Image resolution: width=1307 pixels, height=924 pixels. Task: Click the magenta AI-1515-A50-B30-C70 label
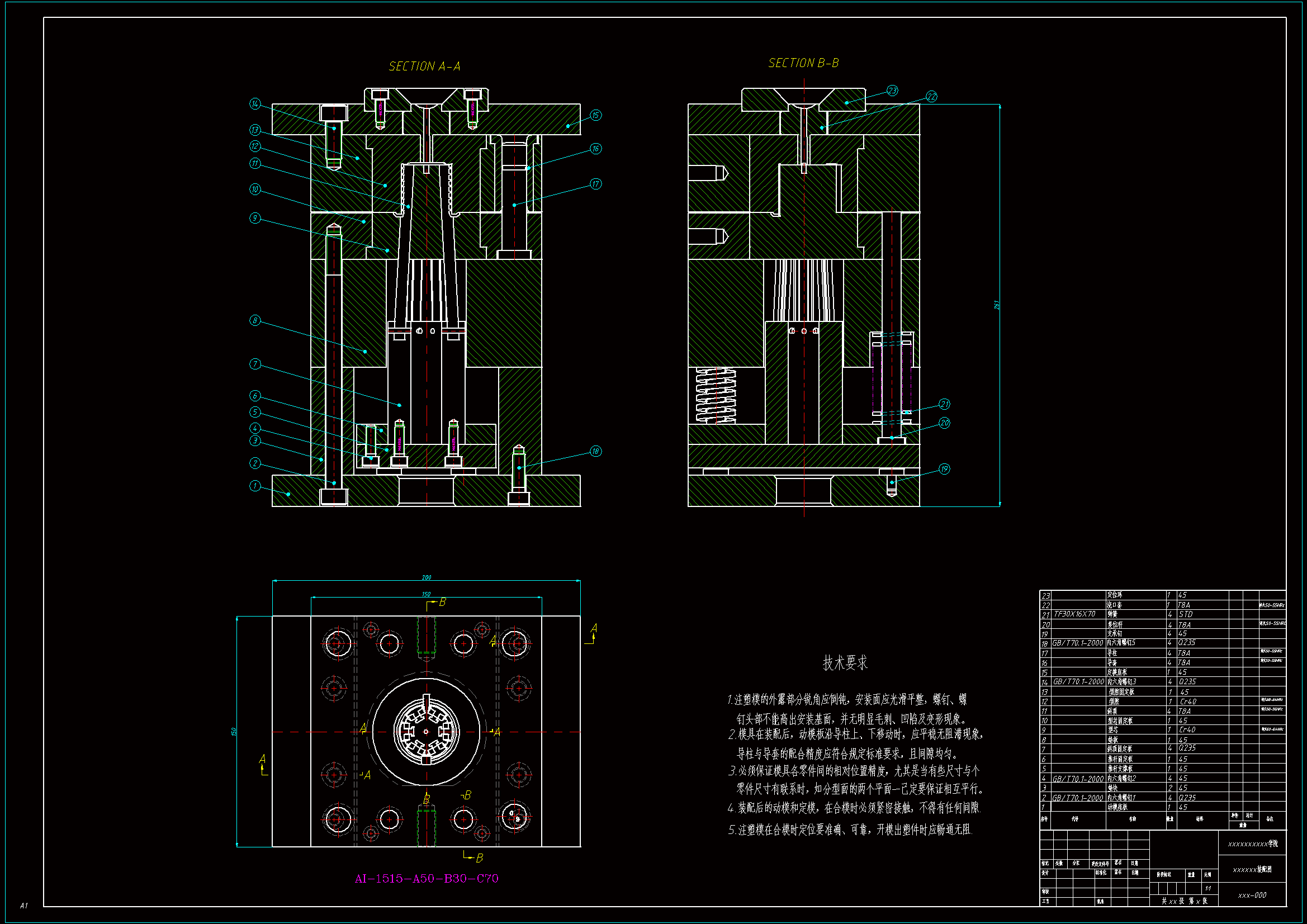tap(427, 879)
